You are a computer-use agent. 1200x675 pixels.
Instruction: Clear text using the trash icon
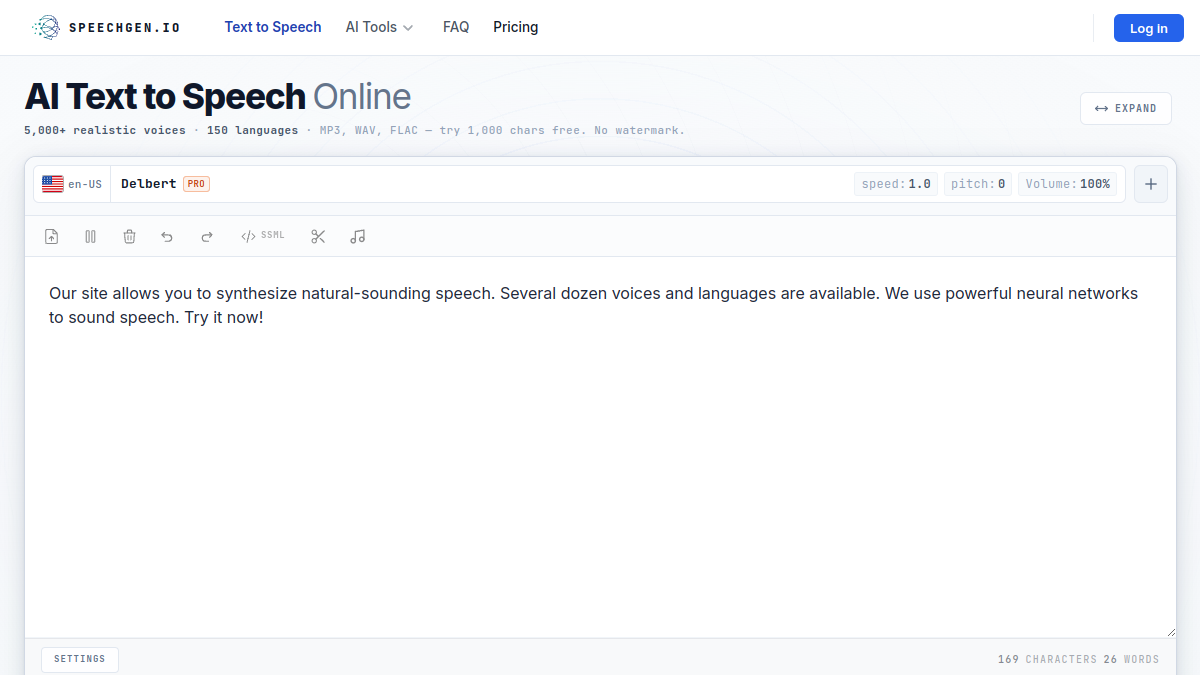coord(129,237)
